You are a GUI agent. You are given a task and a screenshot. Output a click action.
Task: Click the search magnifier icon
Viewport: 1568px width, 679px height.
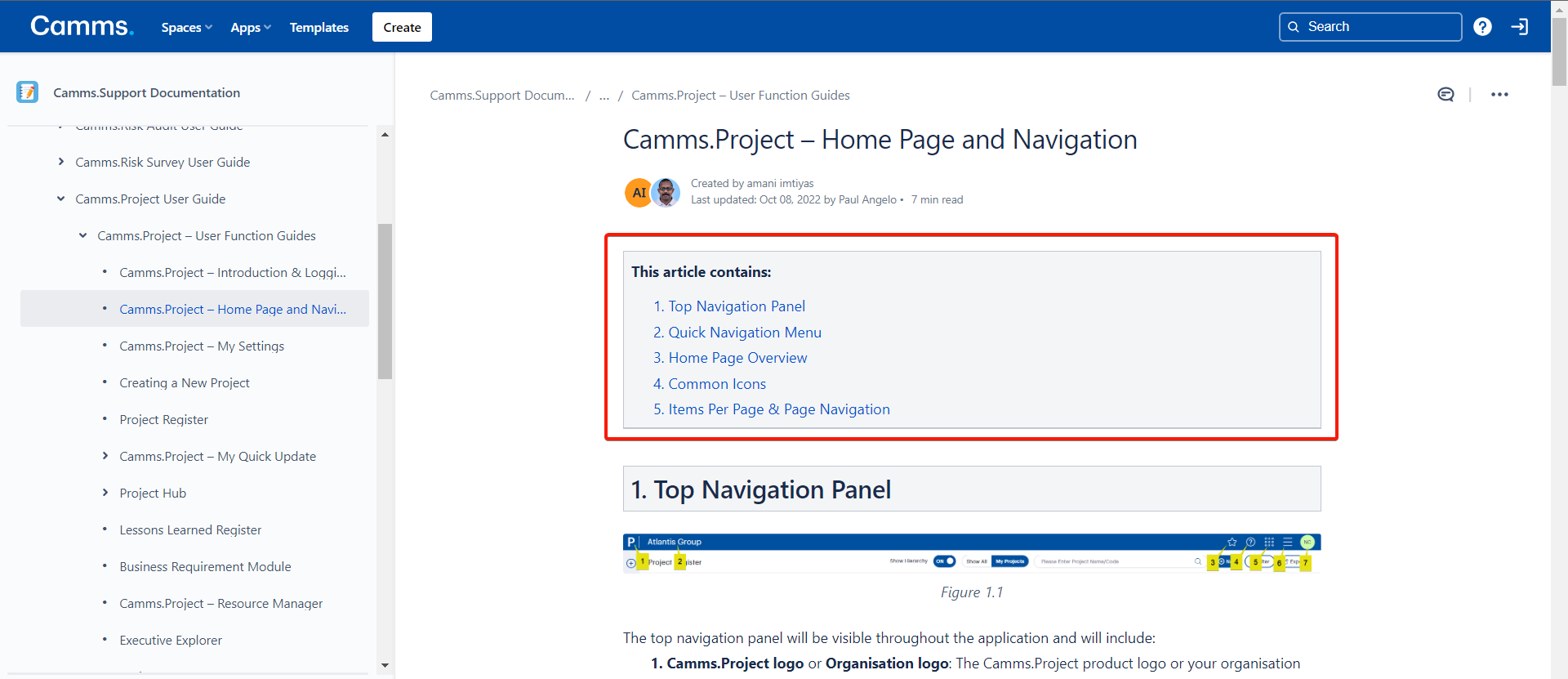click(x=1294, y=27)
